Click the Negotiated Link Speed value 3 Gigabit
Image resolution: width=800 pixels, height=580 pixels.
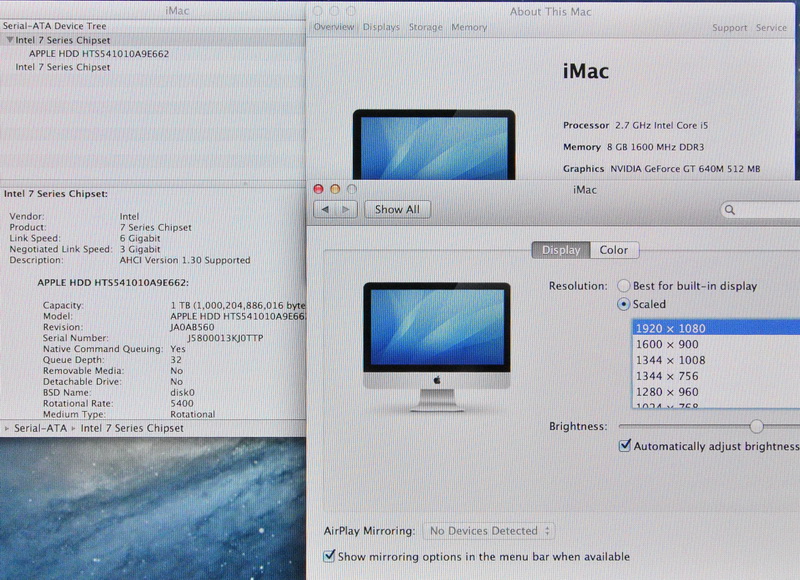pos(140,249)
